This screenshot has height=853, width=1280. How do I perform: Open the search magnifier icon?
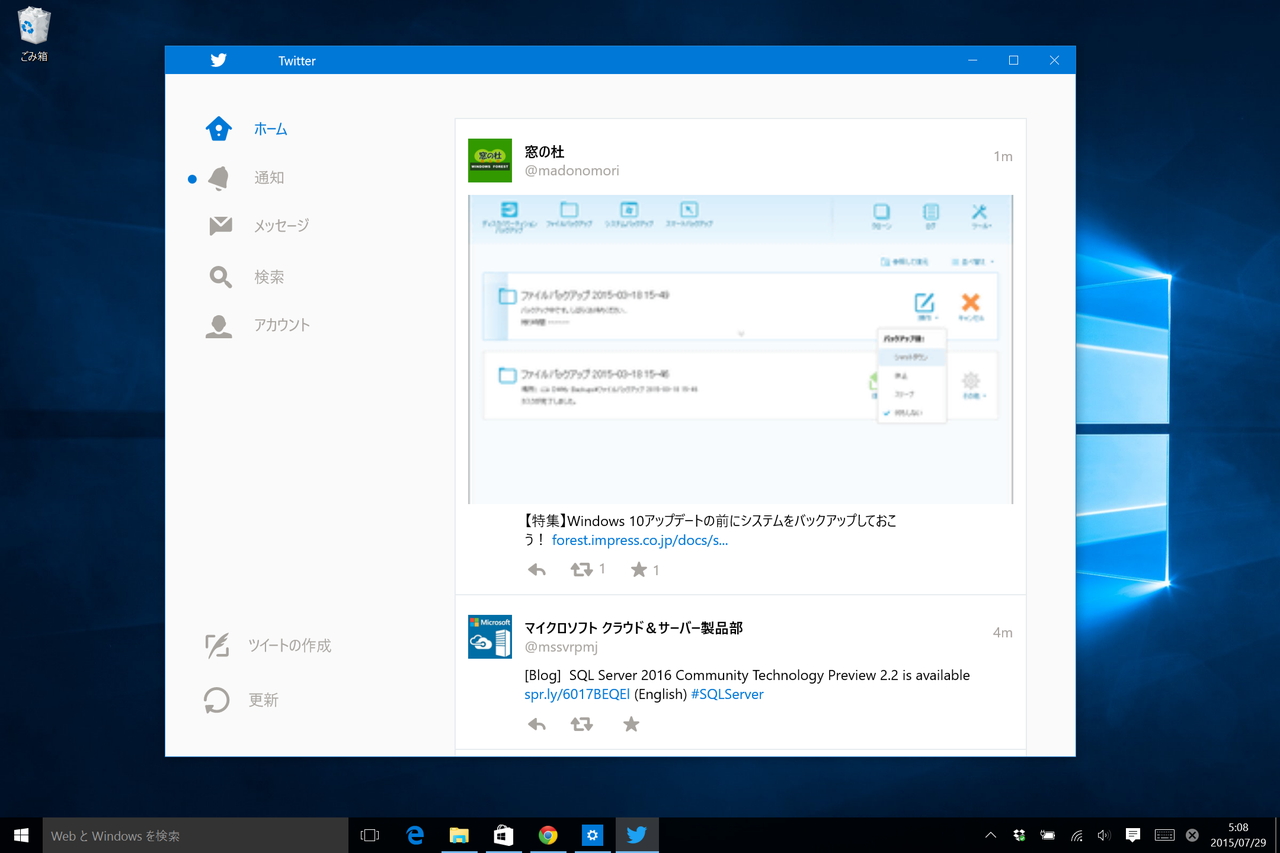220,277
